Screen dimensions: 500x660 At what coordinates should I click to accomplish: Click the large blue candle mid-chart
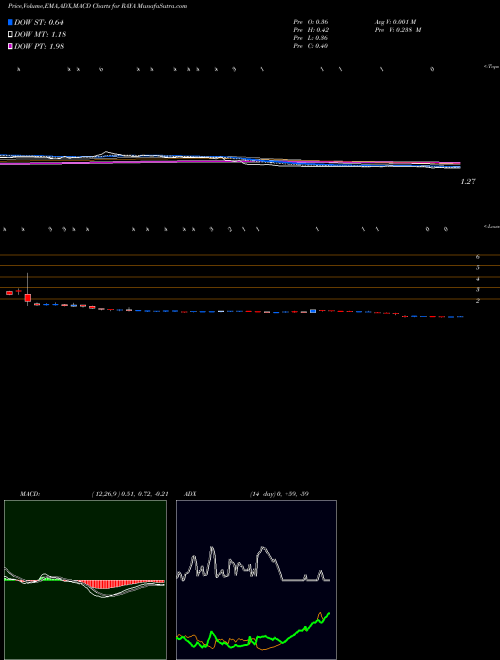(x=313, y=311)
